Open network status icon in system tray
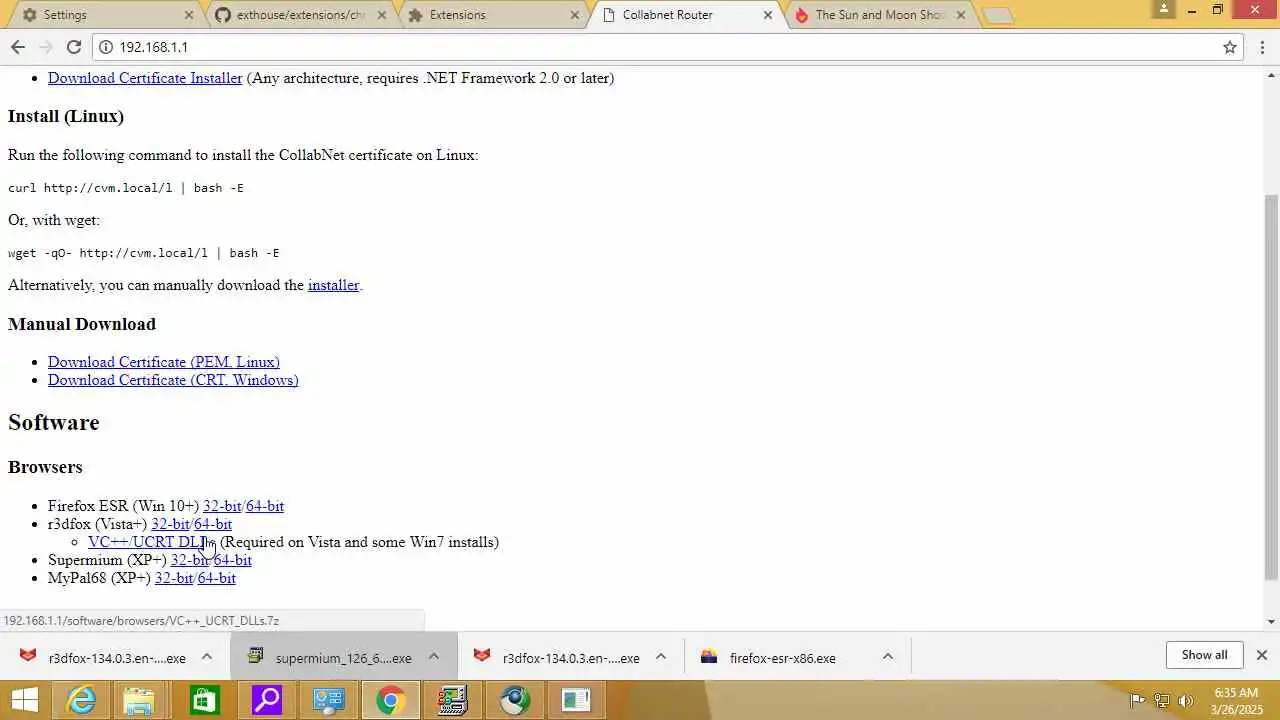Screen dimensions: 1280x720 1161,700
